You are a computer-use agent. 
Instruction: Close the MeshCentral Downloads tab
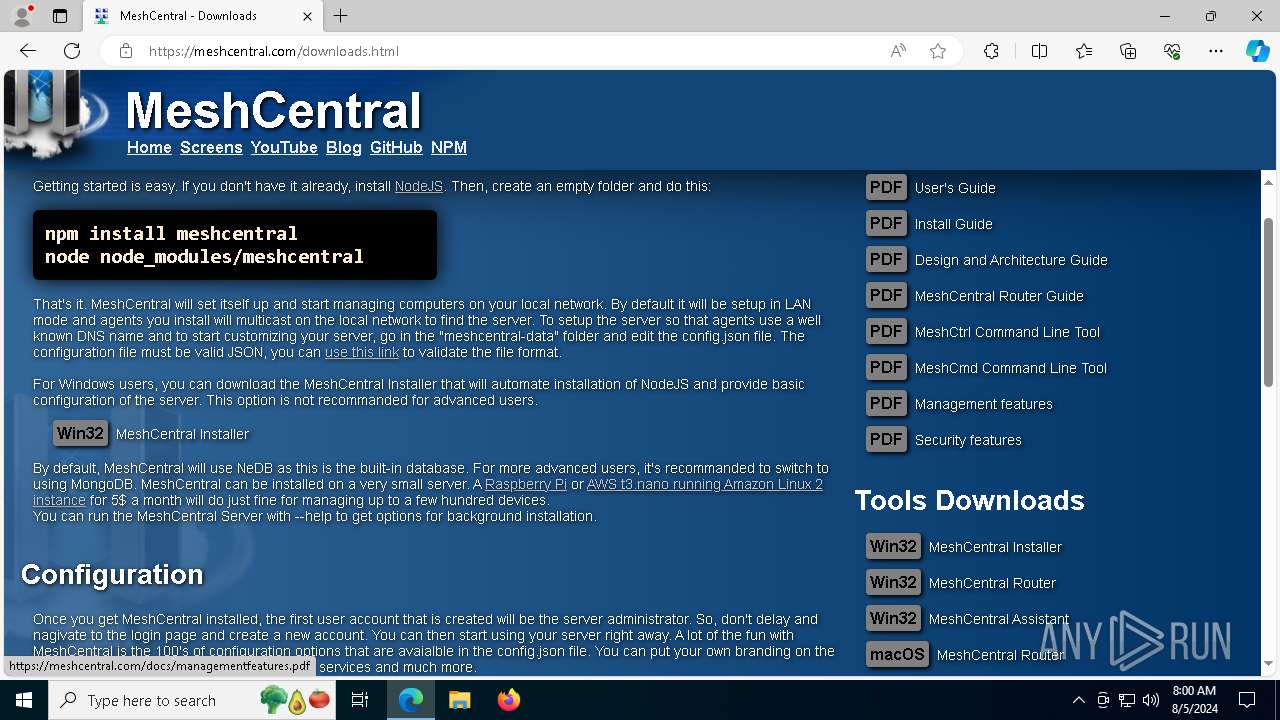point(309,16)
